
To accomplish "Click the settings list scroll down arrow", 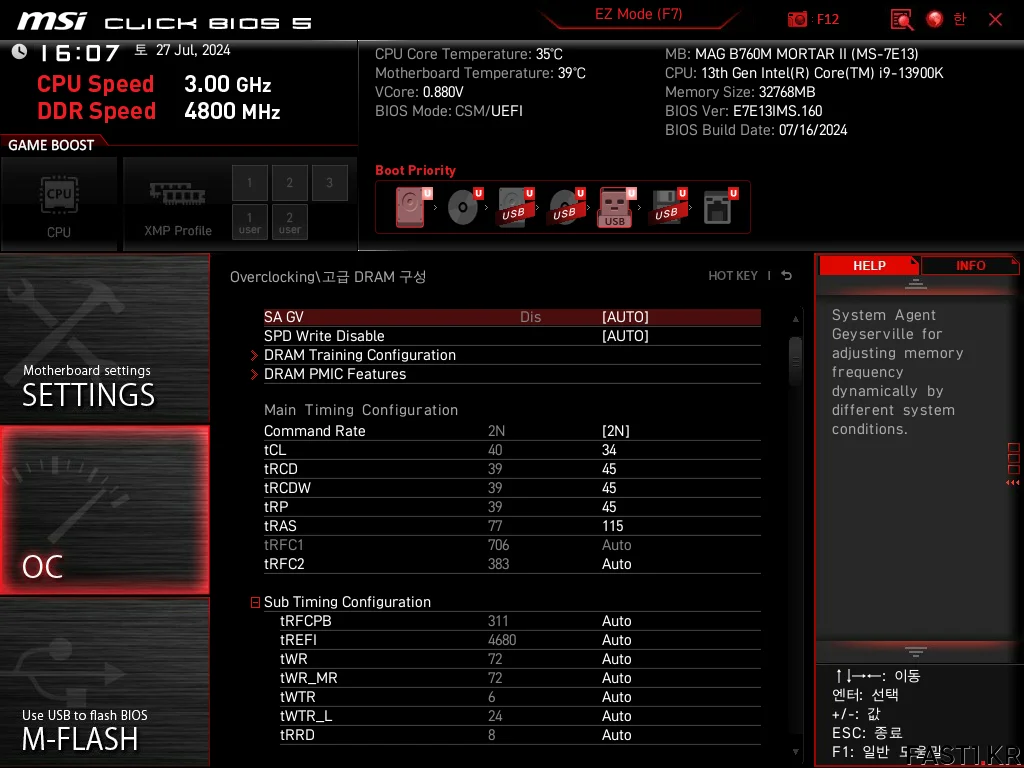I will coord(795,752).
